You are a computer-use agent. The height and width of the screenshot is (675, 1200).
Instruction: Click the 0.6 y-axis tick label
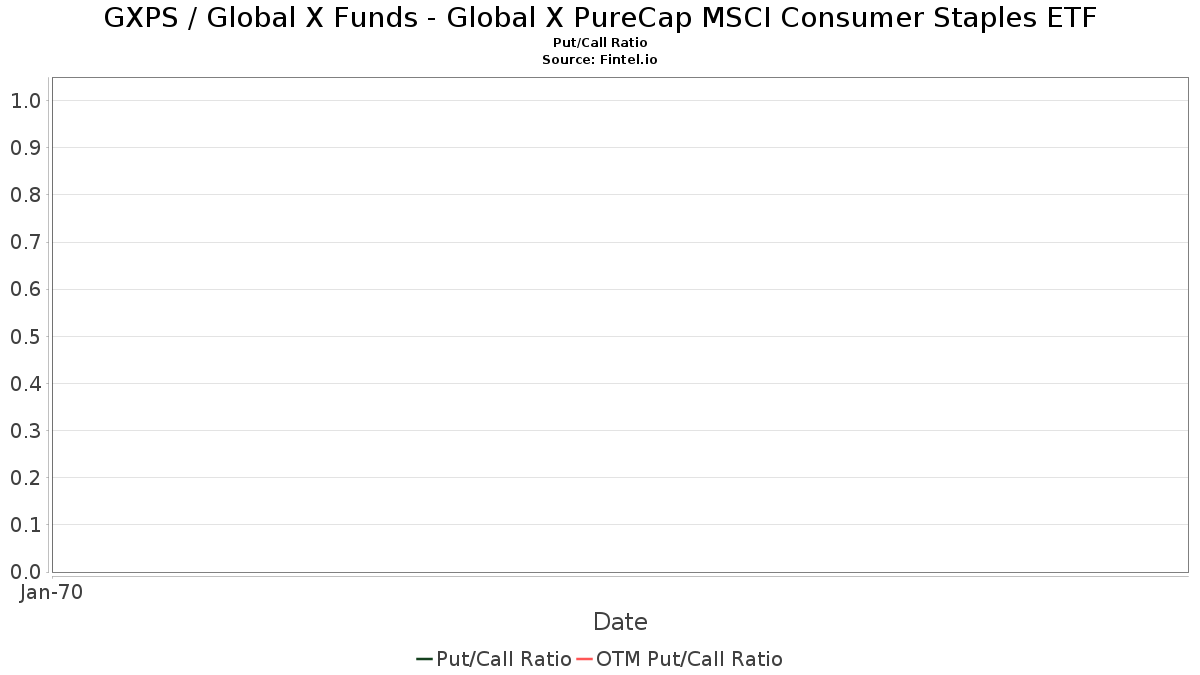point(25,289)
